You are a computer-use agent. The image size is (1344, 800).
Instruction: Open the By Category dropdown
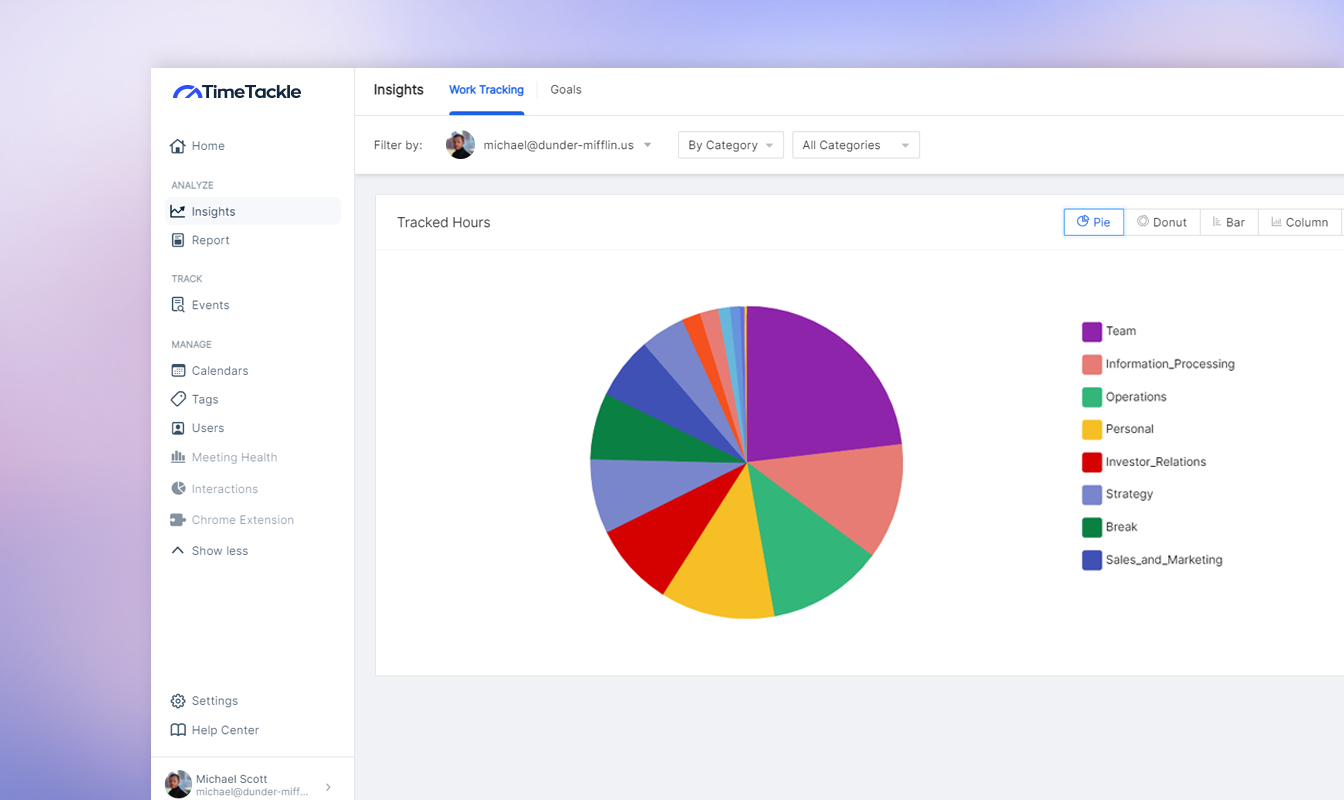731,145
